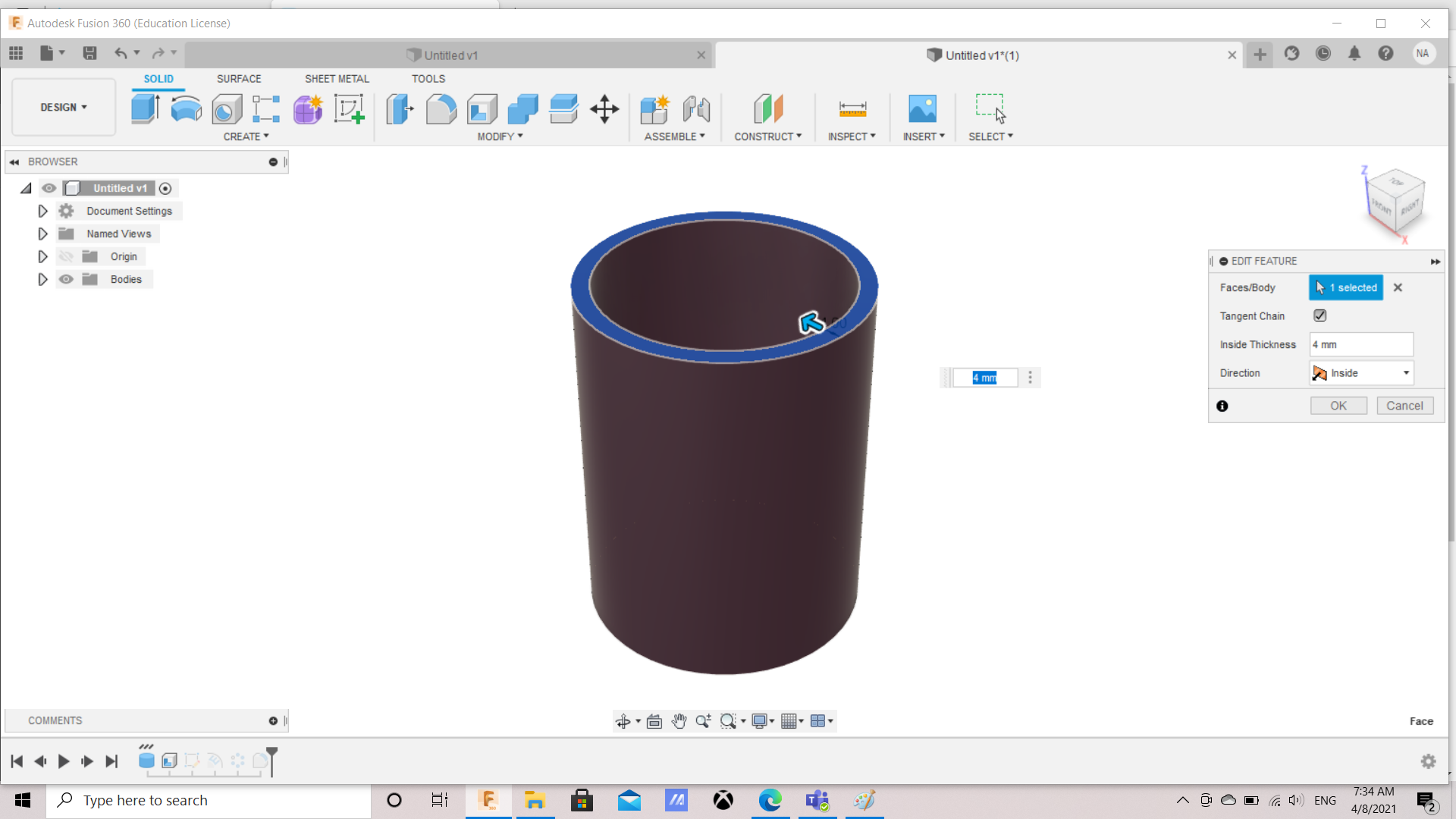Toggle visibility of Origin folder

pos(67,256)
